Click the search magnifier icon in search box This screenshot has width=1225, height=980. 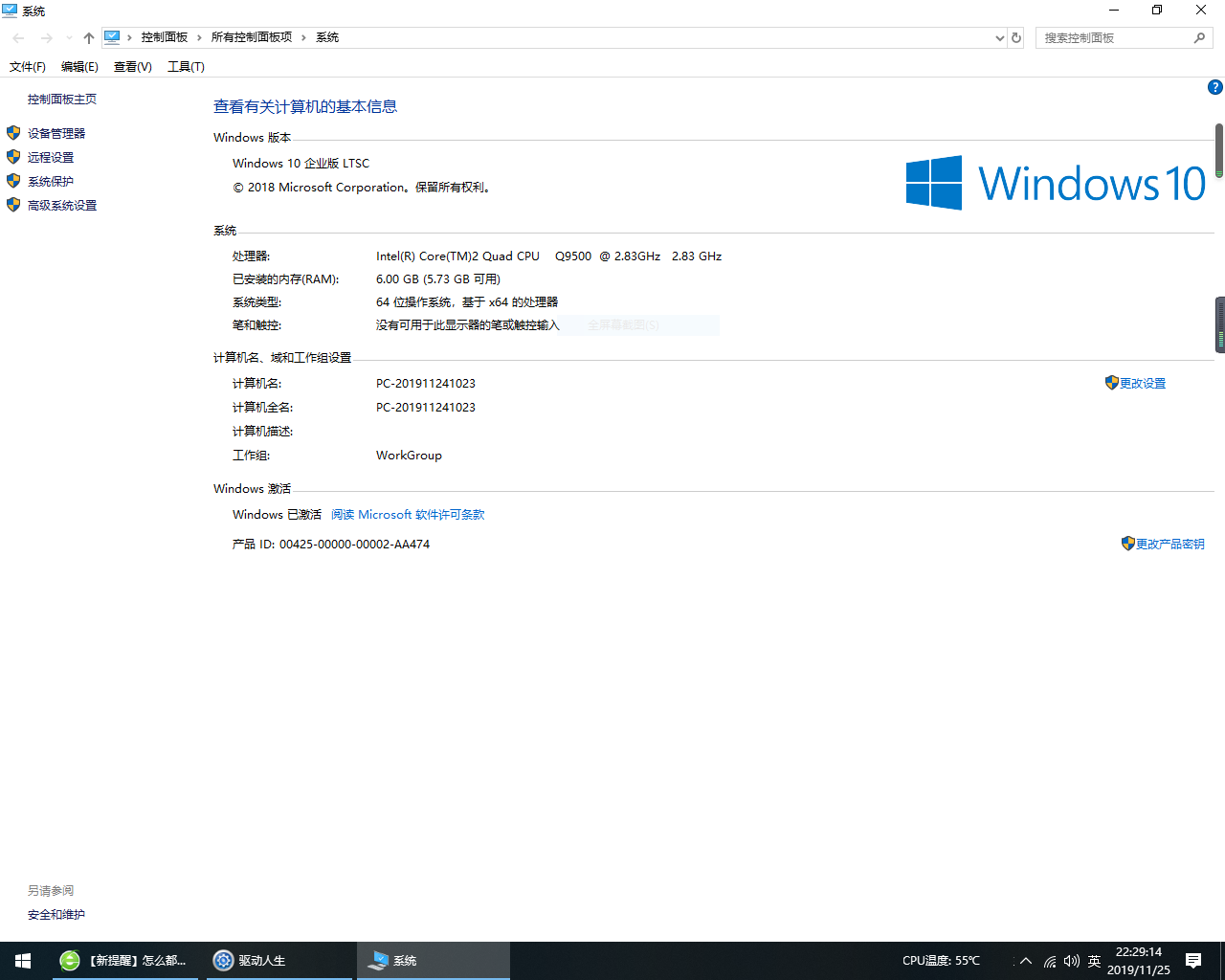1199,38
